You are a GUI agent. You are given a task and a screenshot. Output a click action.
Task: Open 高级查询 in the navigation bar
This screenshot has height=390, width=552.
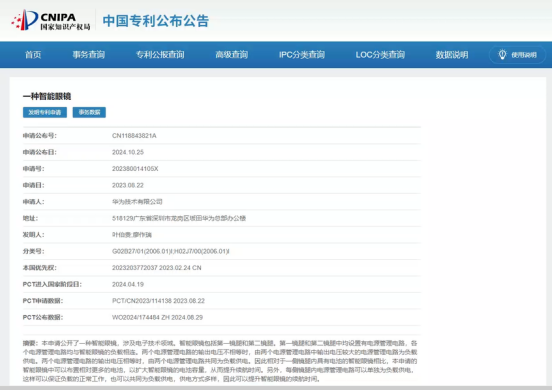pyautogui.click(x=232, y=55)
